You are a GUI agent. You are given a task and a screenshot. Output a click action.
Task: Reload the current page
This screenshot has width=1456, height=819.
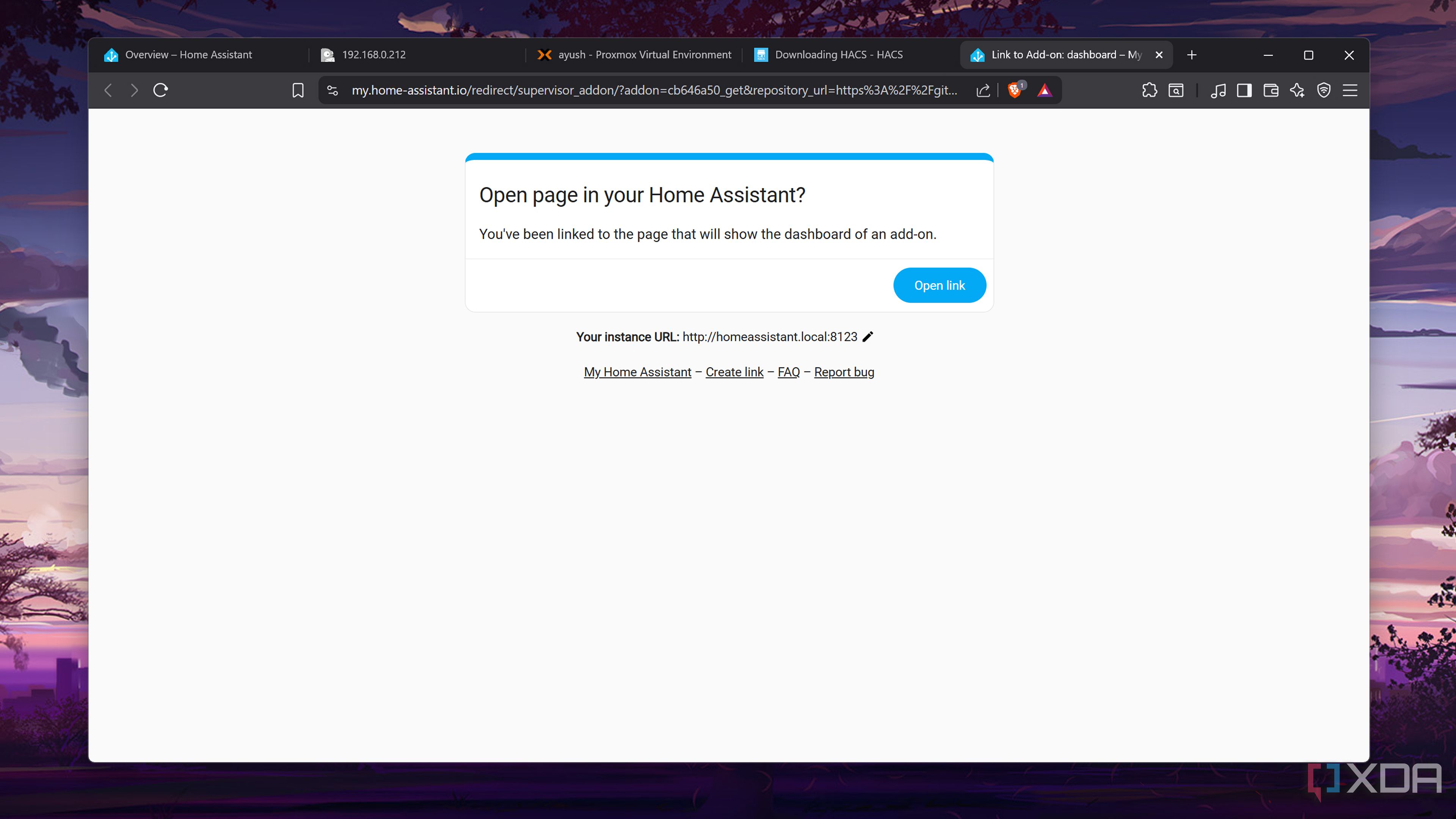click(x=160, y=91)
